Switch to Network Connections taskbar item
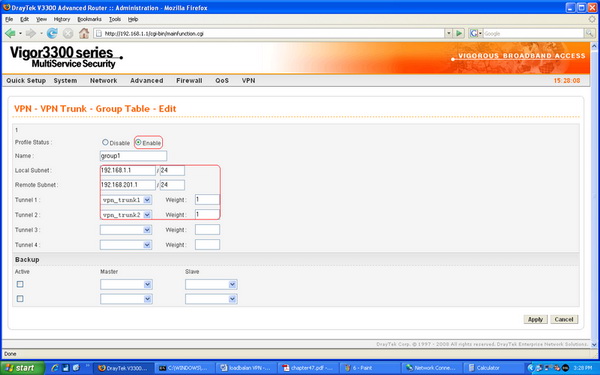 point(433,368)
